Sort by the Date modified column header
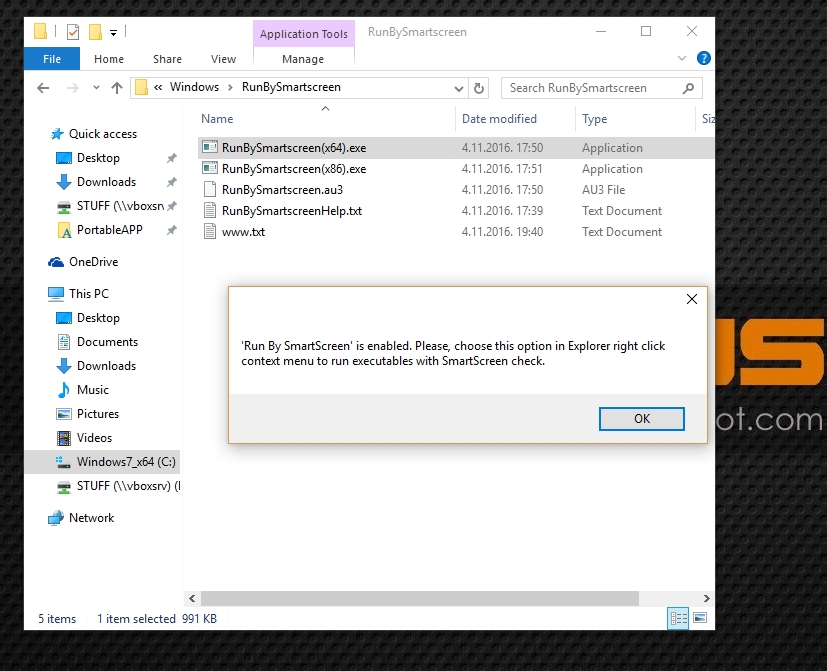Screen dimensions: 827x671 tap(515, 119)
